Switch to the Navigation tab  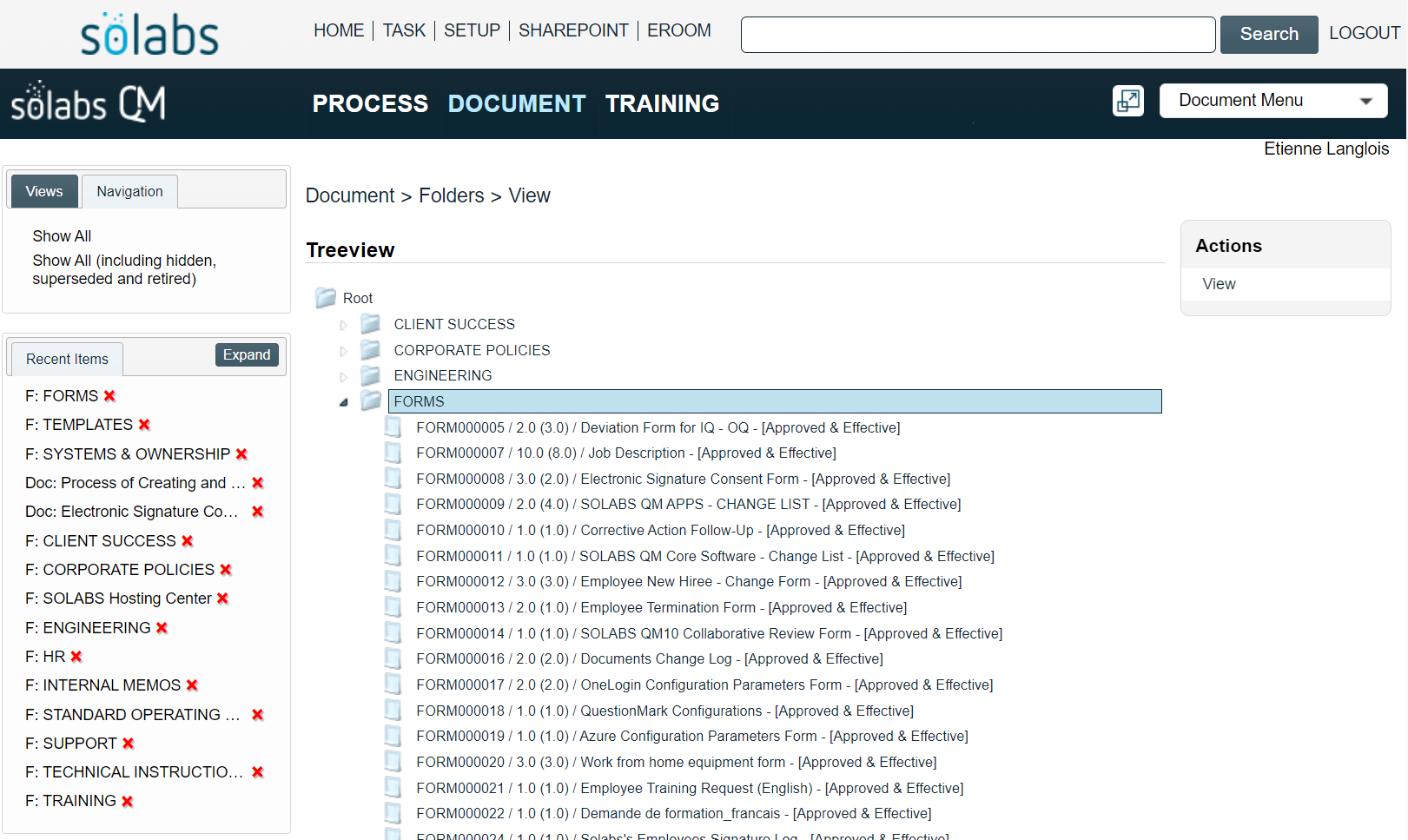click(129, 191)
